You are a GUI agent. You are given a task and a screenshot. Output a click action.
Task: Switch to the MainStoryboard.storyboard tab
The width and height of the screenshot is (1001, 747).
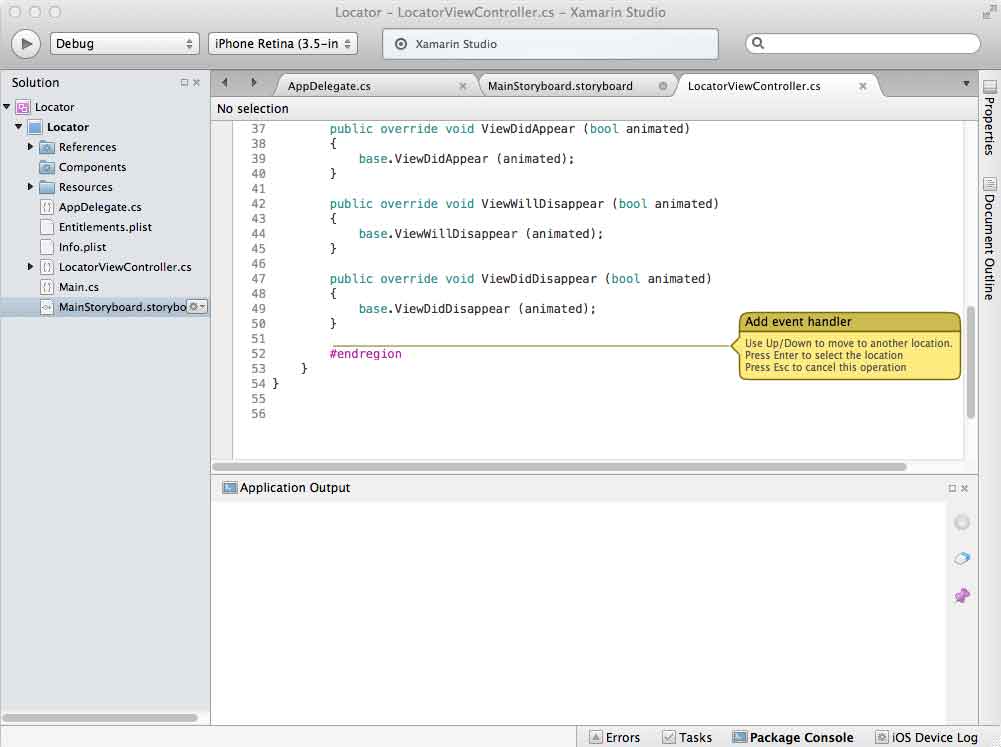[x=560, y=86]
